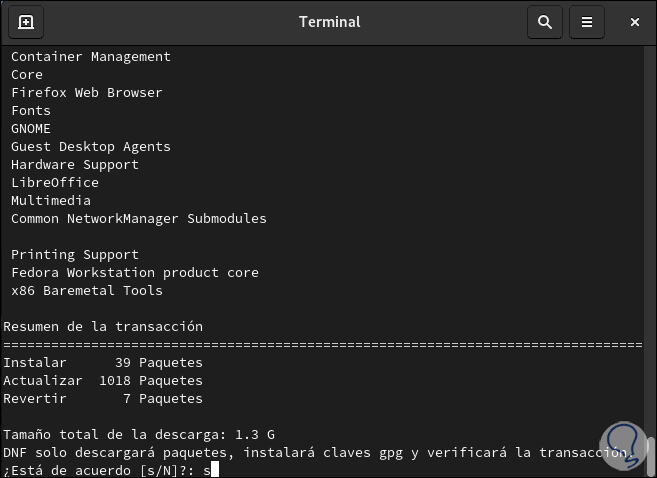Click the Firefox Web Browser line

(87, 93)
